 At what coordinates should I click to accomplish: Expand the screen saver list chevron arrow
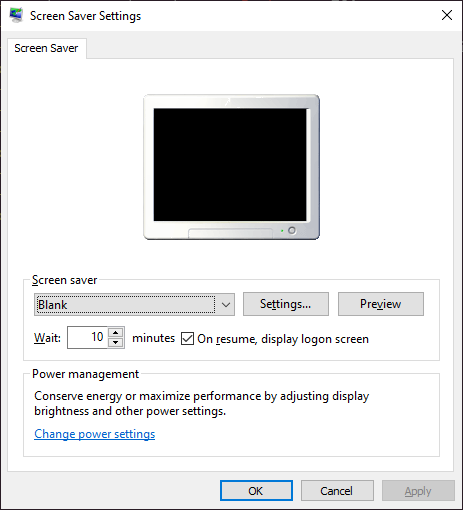coord(226,305)
